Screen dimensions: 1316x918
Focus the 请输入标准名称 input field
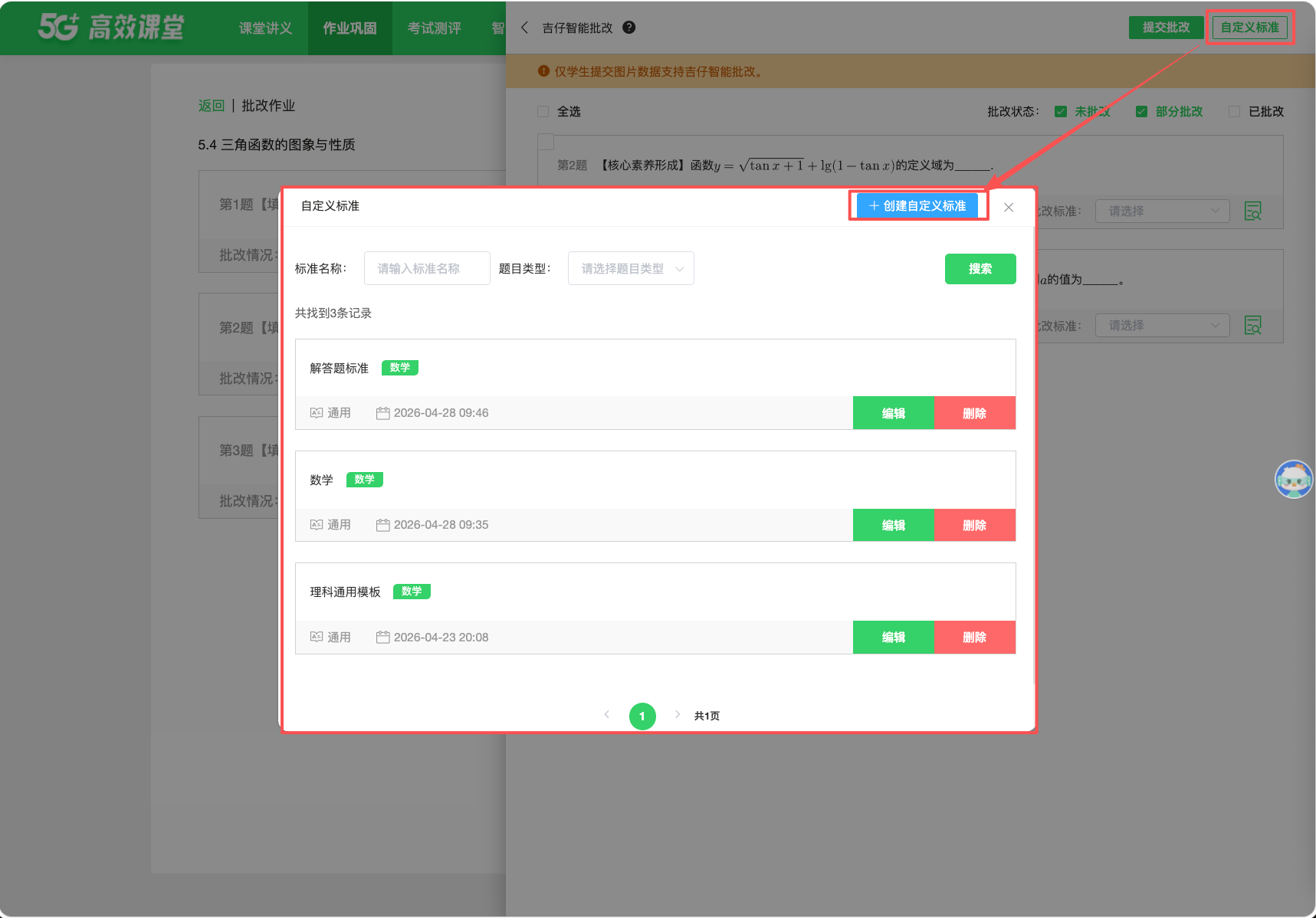pyautogui.click(x=427, y=268)
